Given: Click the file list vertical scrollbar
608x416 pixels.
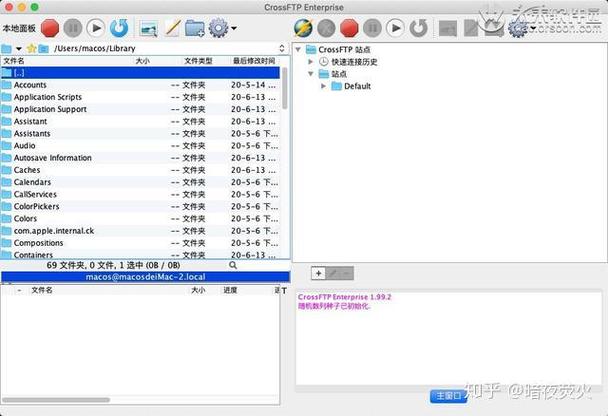Looking at the screenshot, I should (285, 88).
